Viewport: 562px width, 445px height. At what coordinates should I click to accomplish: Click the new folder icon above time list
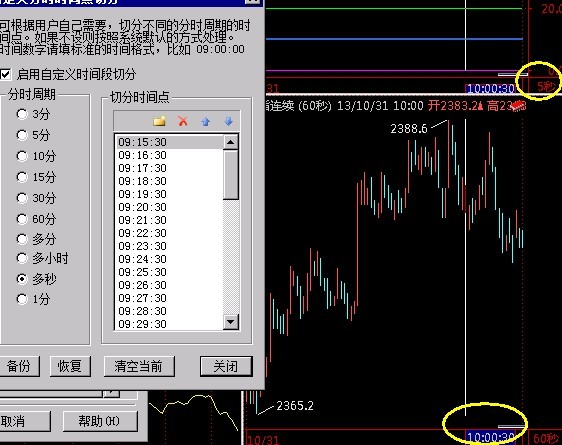pyautogui.click(x=159, y=121)
